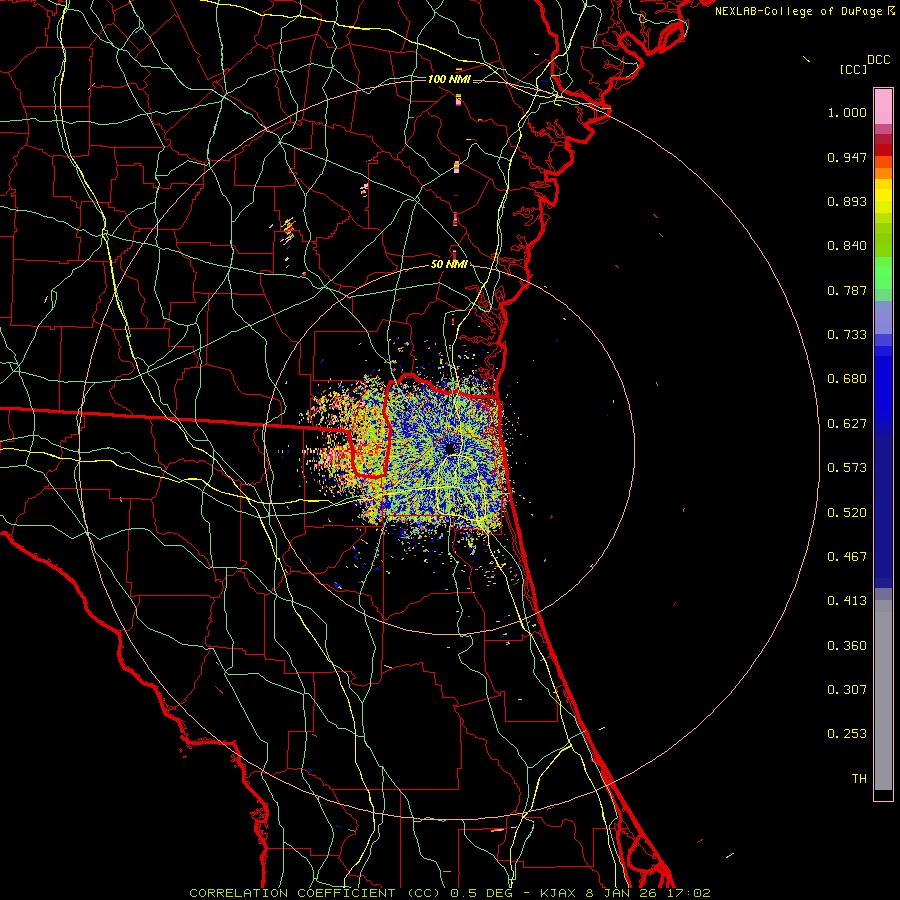
Task: Click the KJAX station identifier in the caption
Action: click(558, 893)
